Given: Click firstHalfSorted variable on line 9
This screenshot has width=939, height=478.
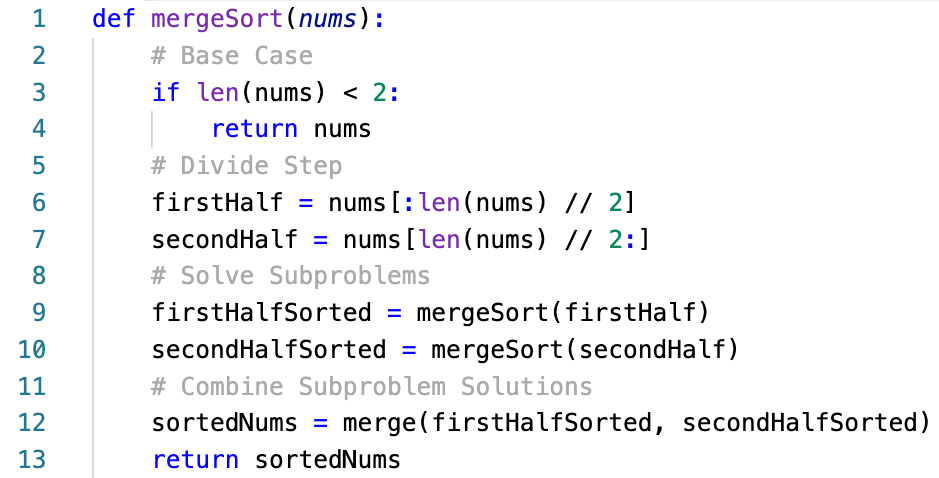Looking at the screenshot, I should pos(261,313).
